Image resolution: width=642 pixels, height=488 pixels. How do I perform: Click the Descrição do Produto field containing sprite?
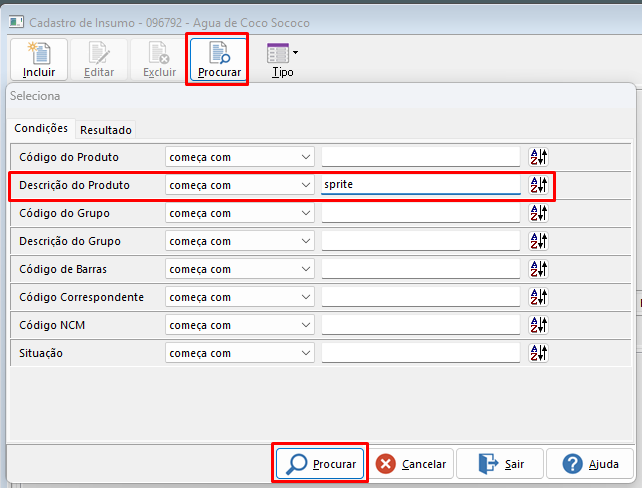pyautogui.click(x=421, y=185)
